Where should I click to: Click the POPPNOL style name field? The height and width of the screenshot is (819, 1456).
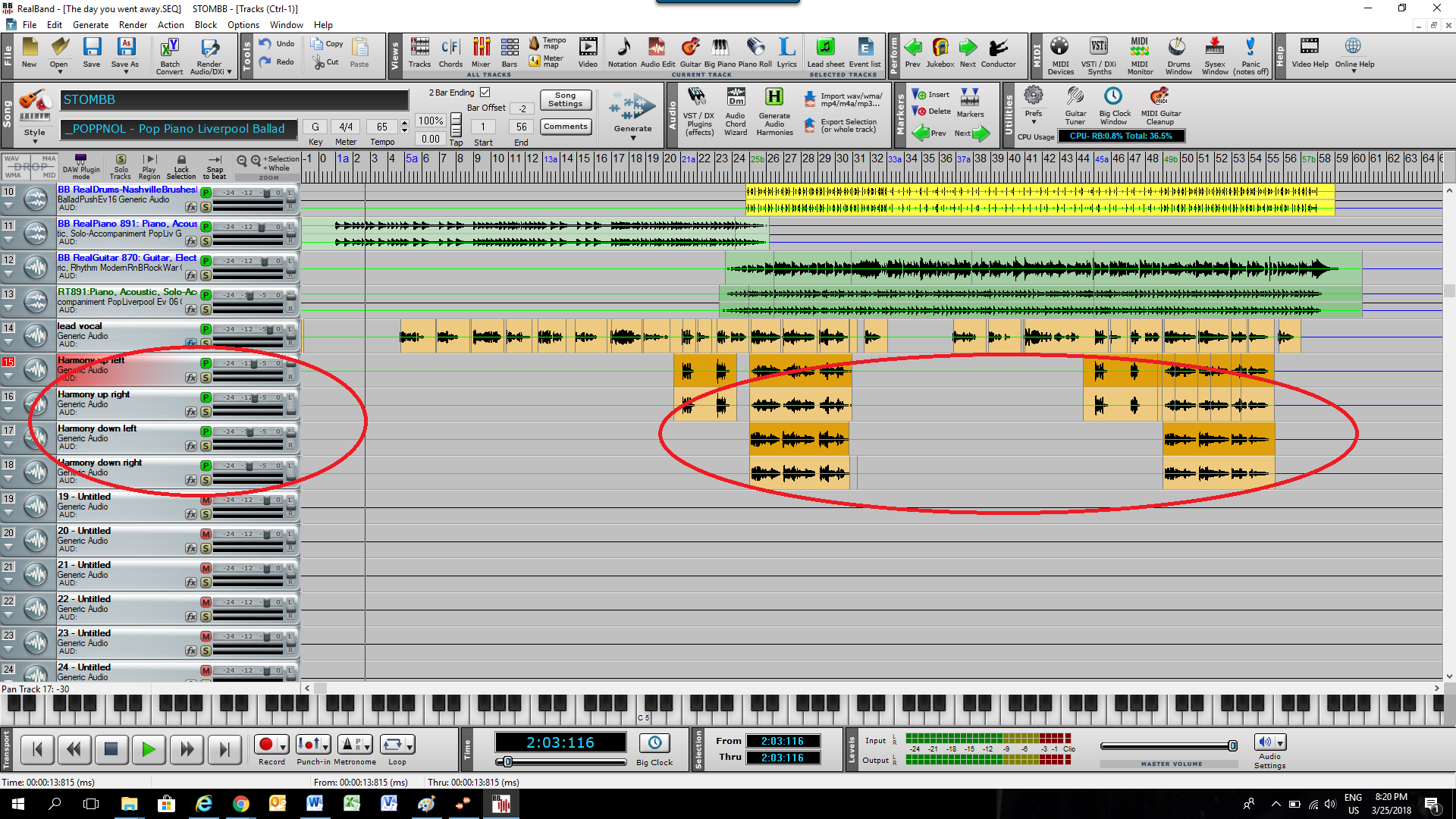(x=178, y=129)
